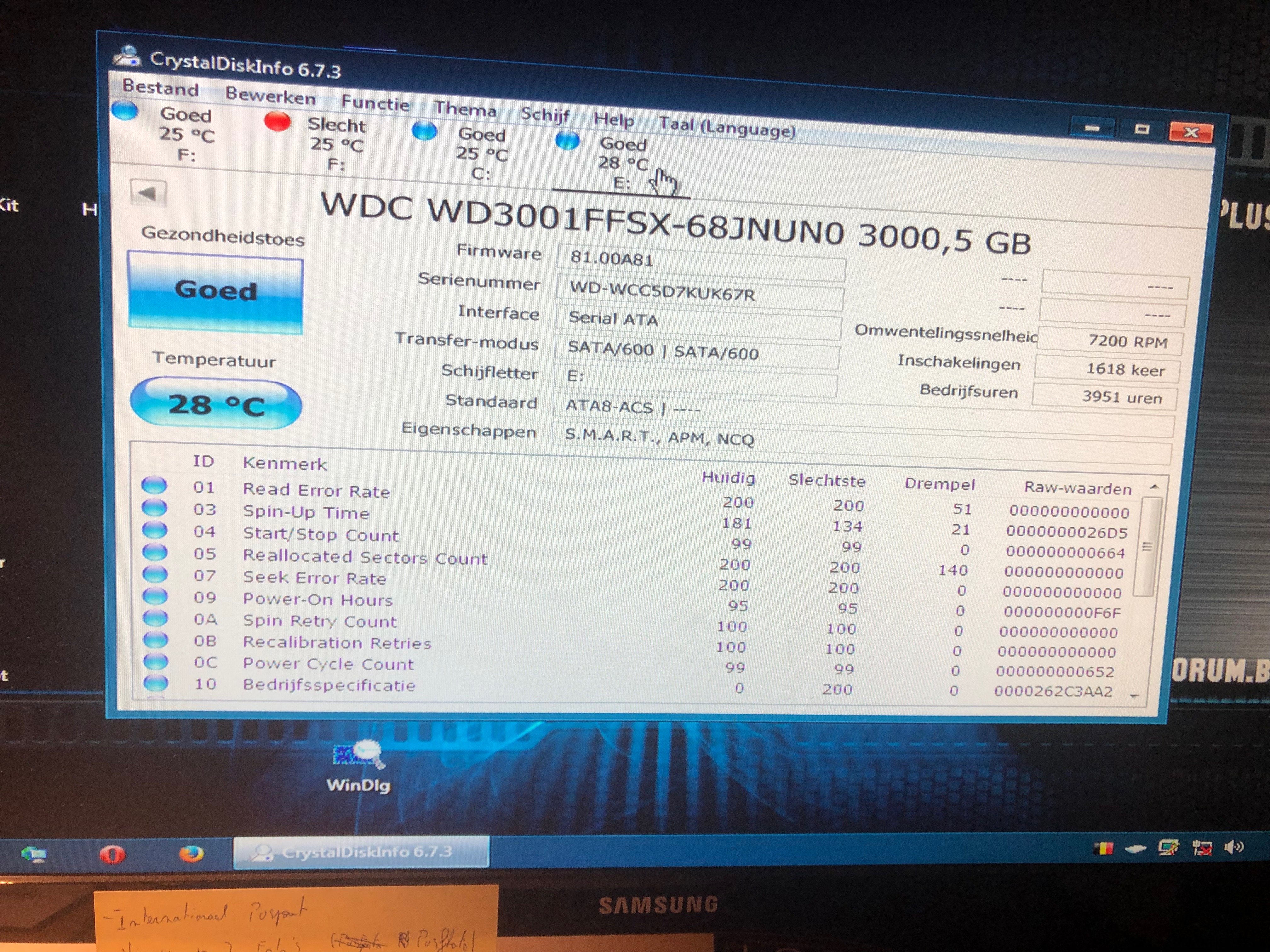1270x952 pixels.
Task: Open the Functie menu
Action: [x=375, y=103]
